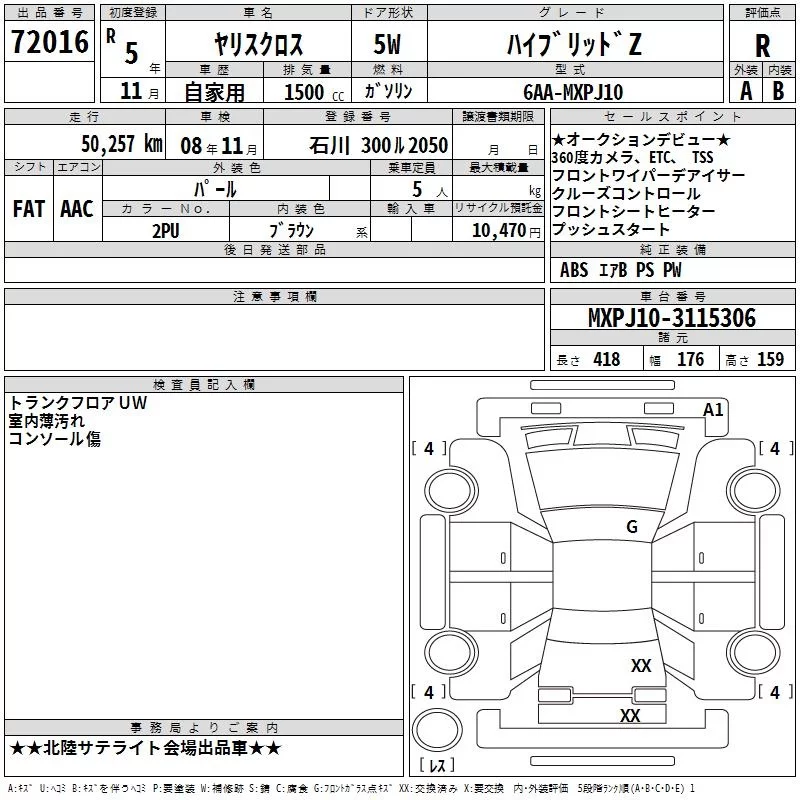
Task: Click the 評価点 header
Action: 762,13
